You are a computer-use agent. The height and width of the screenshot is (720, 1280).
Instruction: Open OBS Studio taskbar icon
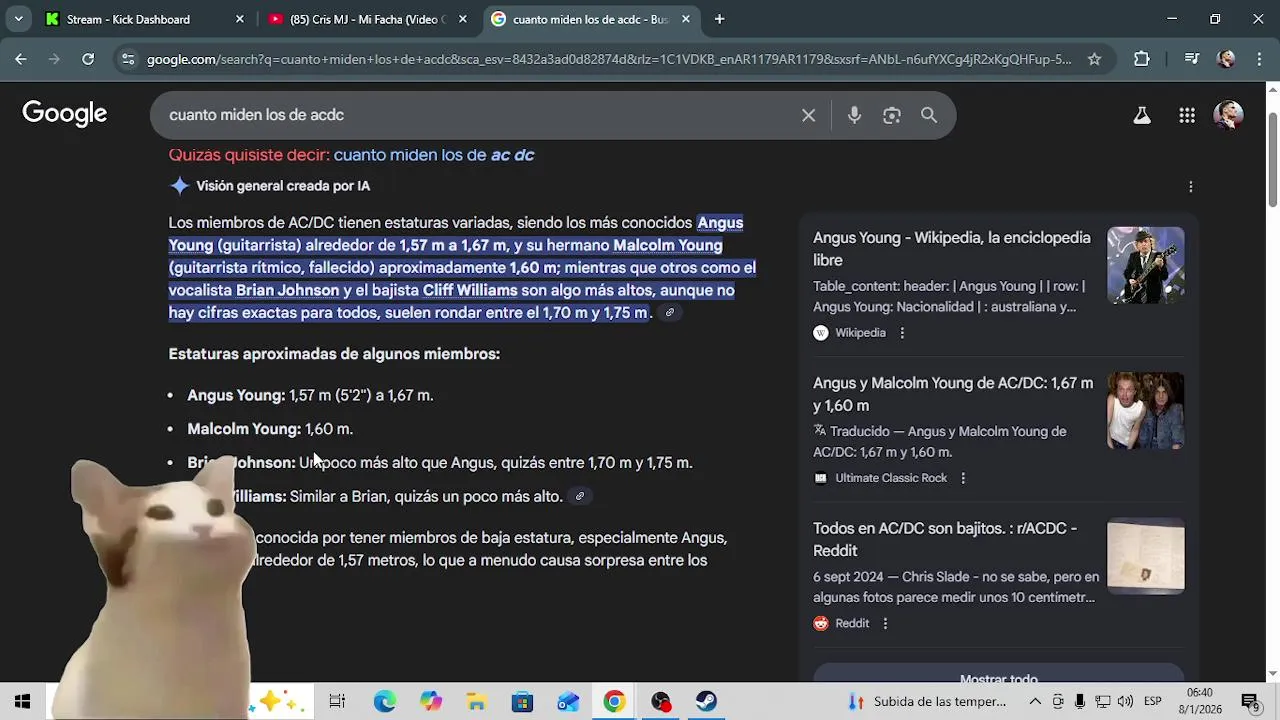660,701
